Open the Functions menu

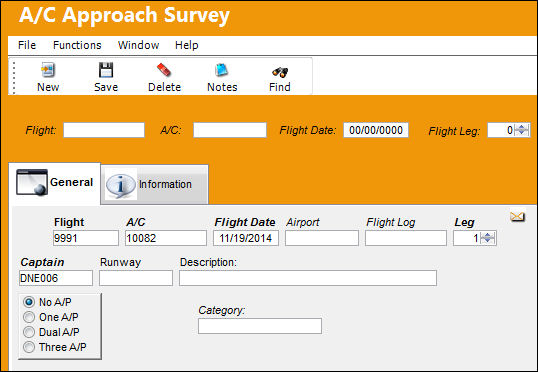click(x=77, y=45)
